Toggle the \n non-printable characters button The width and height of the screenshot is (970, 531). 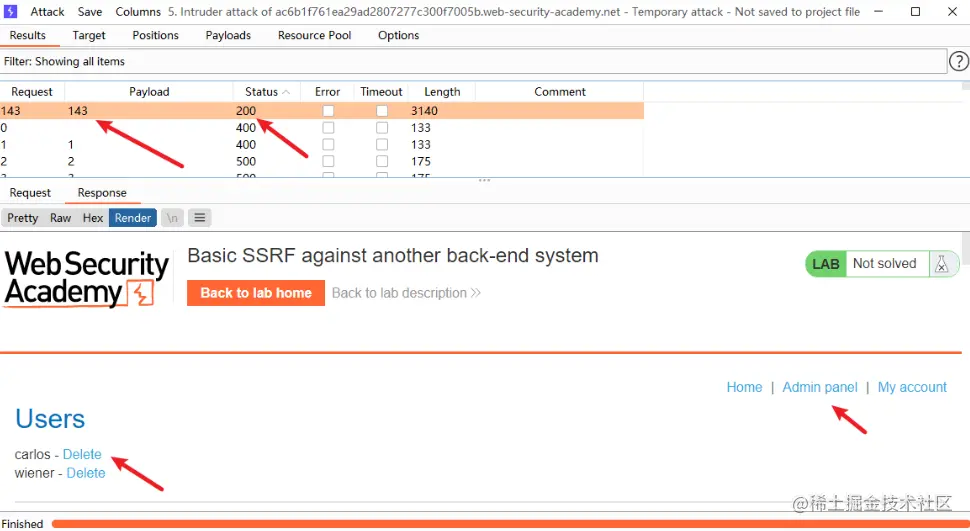172,218
